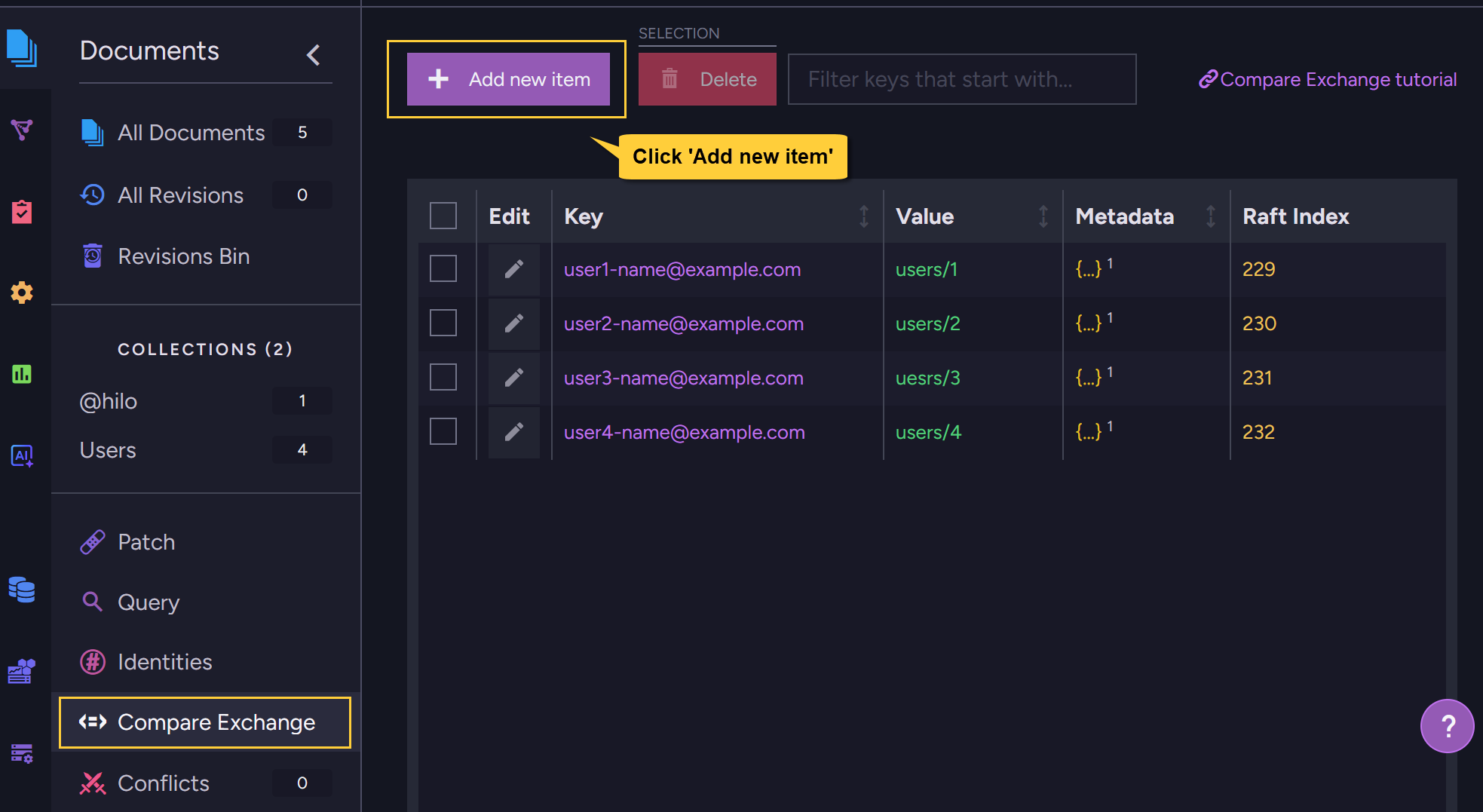Click the blue database stack icon in left rail
Screen dimensions: 1483x812
click(22, 590)
